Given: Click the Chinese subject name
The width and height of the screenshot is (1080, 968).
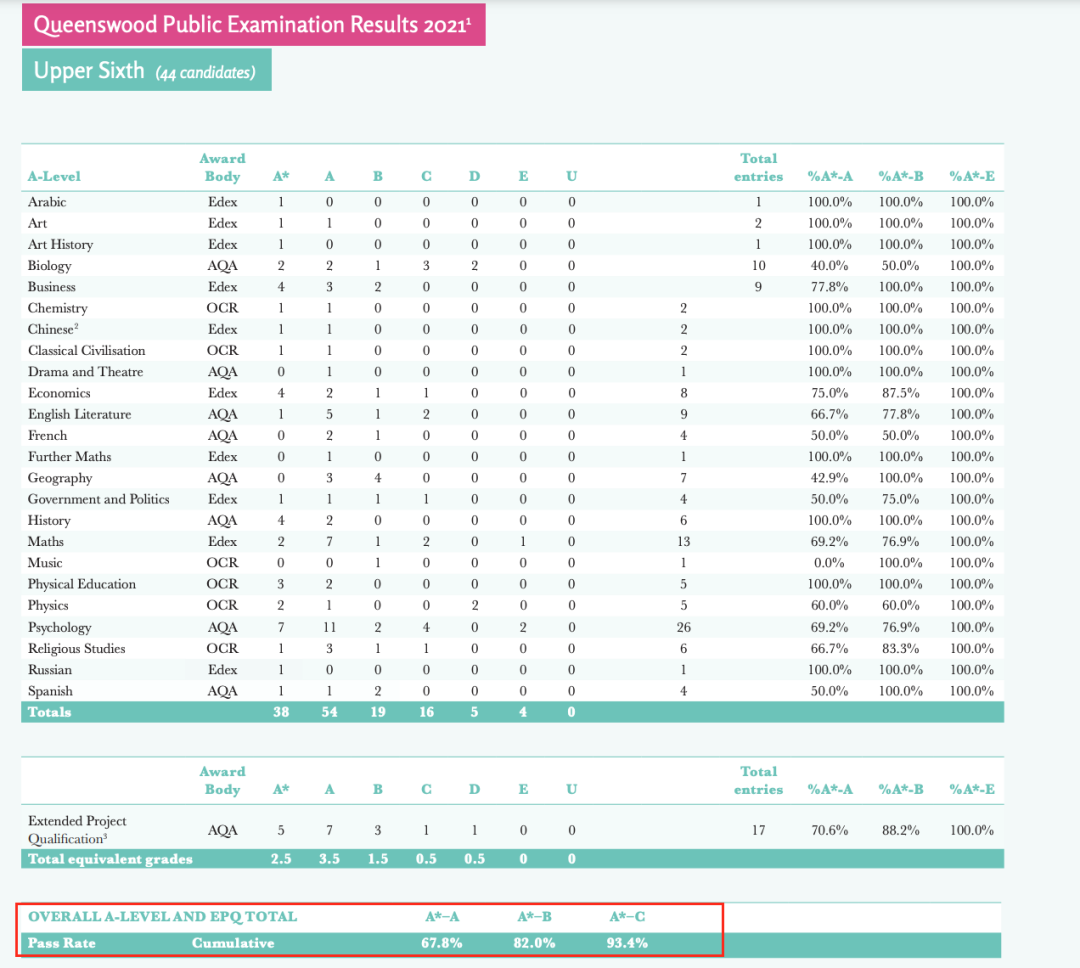Looking at the screenshot, I should [x=53, y=329].
